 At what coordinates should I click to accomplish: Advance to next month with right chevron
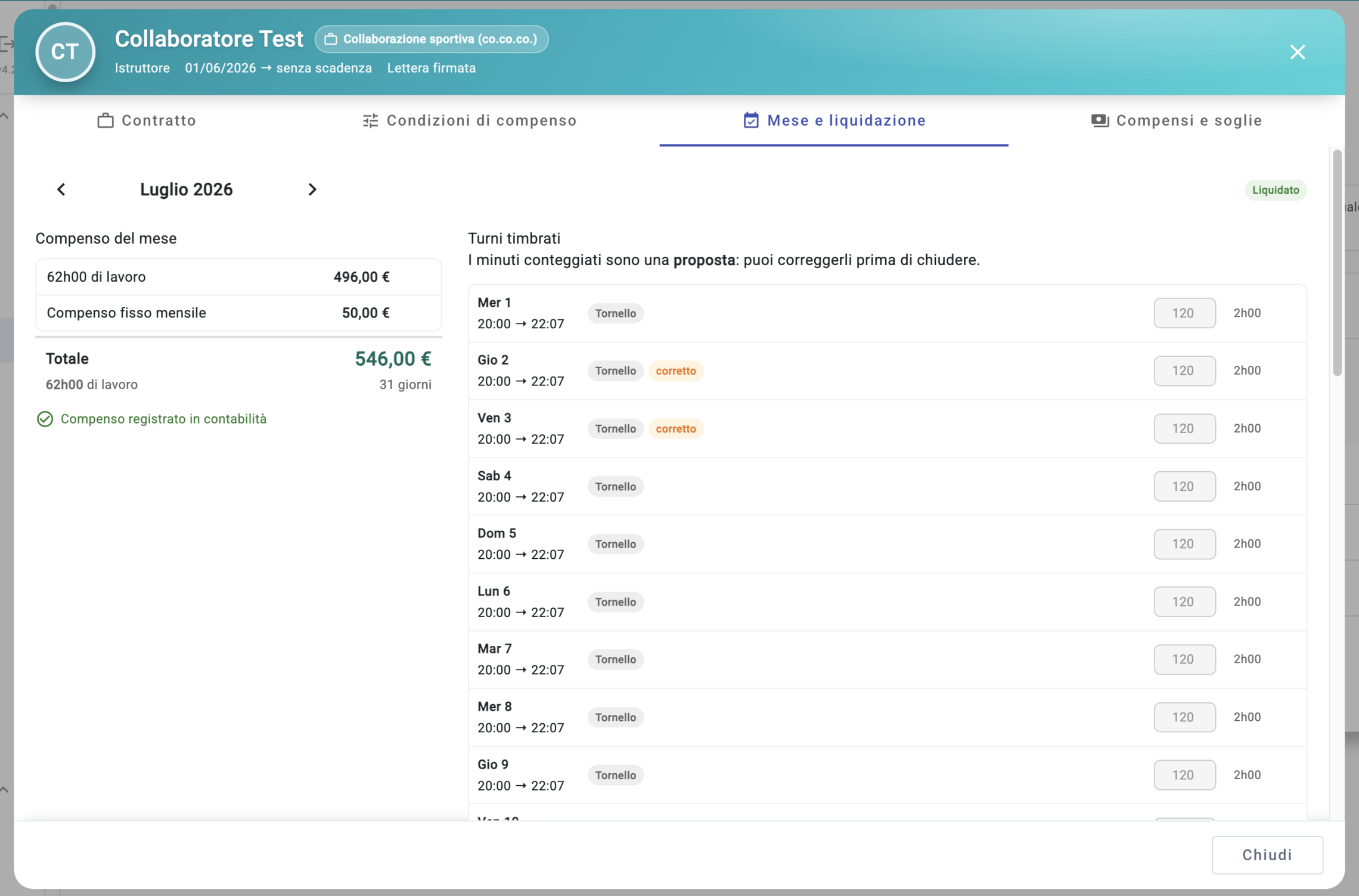312,189
